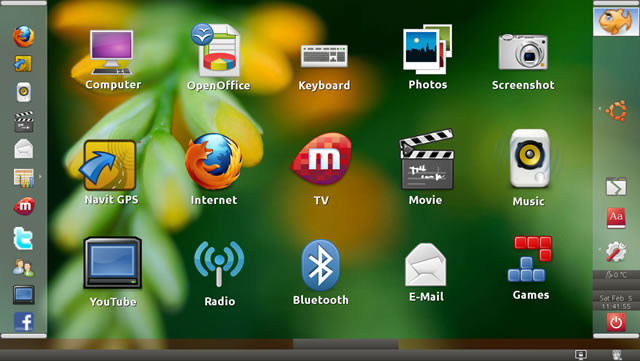
Task: Click the envelope icon in left dock
Action: point(24,148)
